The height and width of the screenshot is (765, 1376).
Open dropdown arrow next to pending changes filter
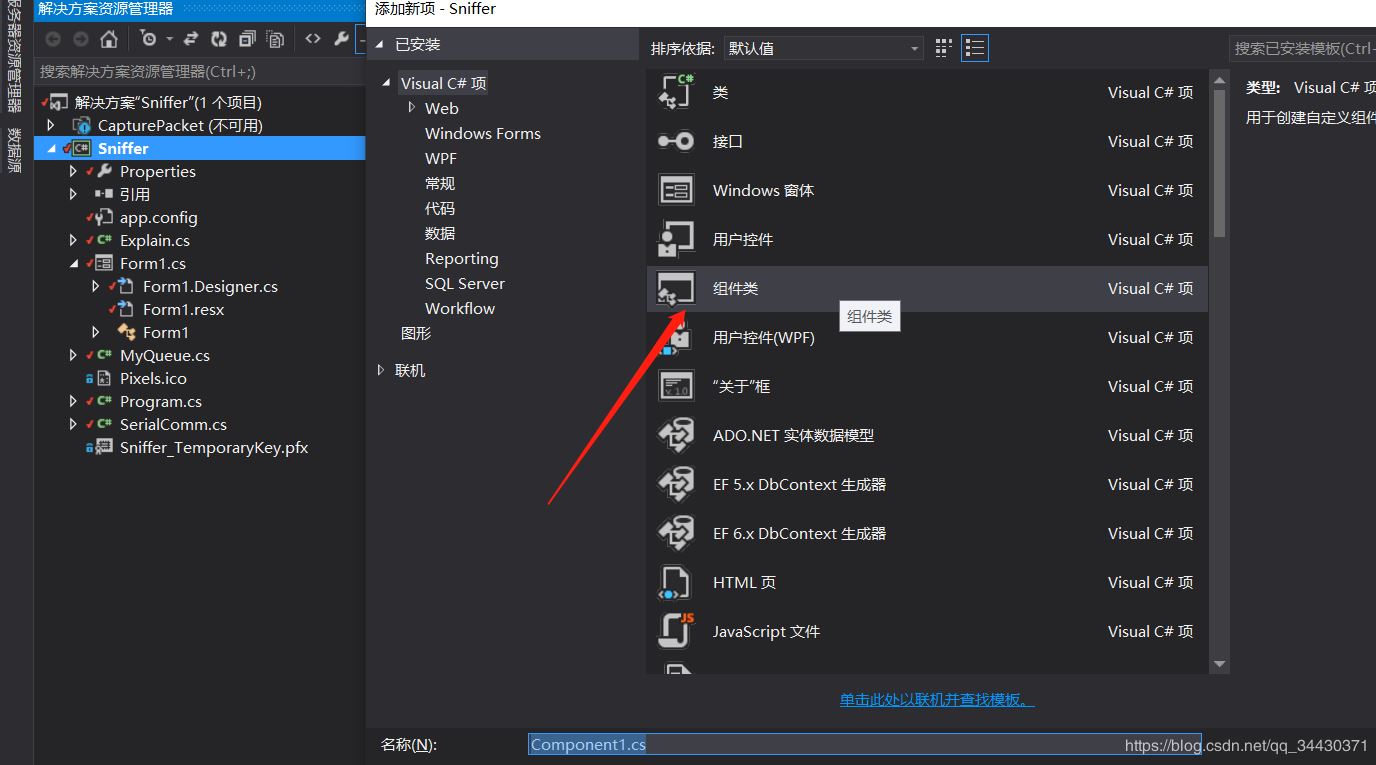click(x=169, y=39)
